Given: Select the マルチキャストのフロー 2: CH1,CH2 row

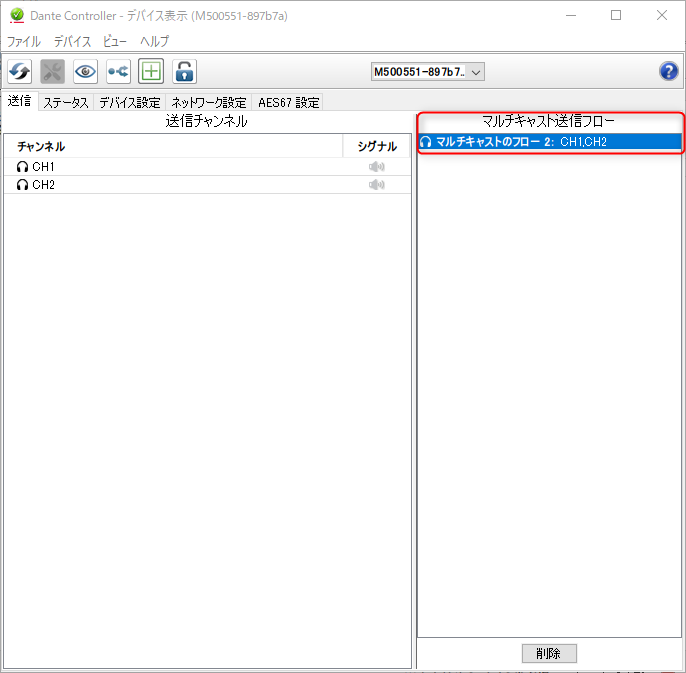Looking at the screenshot, I should [550, 142].
